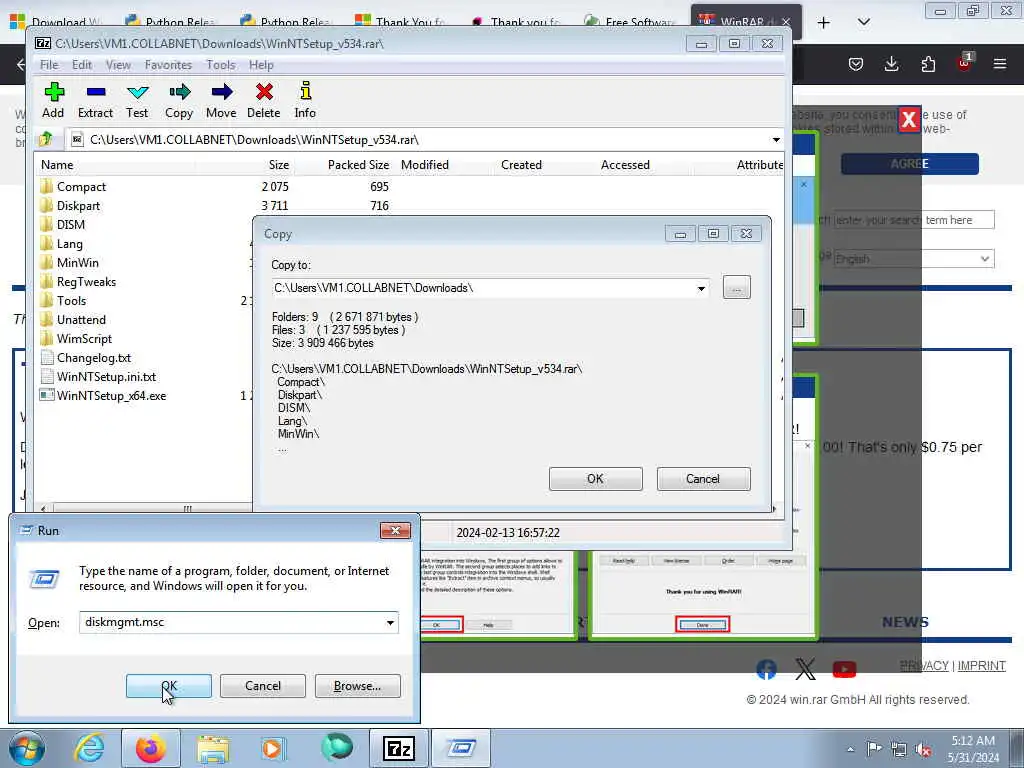The width and height of the screenshot is (1024, 768).
Task: Open Internet Explorer from taskbar
Action: click(89, 748)
